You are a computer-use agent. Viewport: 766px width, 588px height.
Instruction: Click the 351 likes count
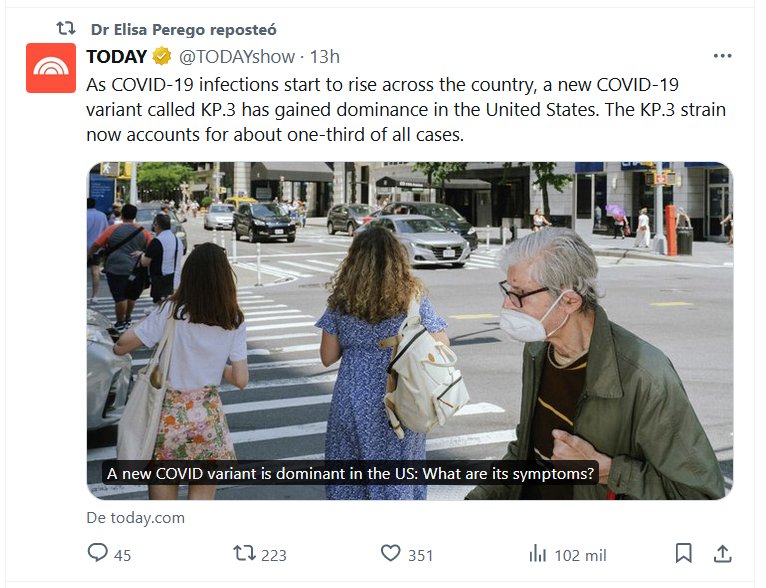(x=420, y=554)
